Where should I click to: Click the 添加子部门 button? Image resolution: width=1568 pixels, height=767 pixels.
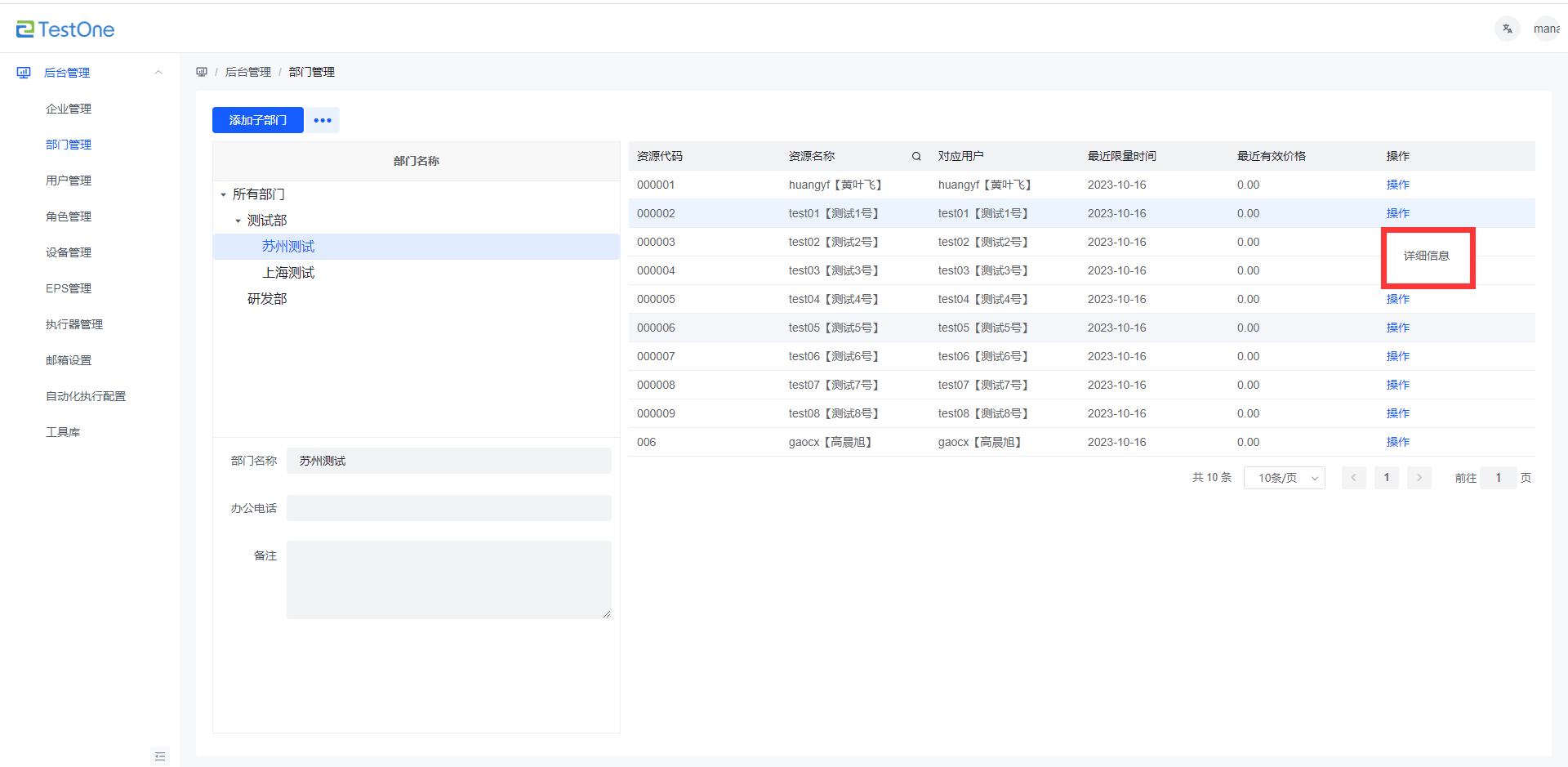tap(257, 120)
